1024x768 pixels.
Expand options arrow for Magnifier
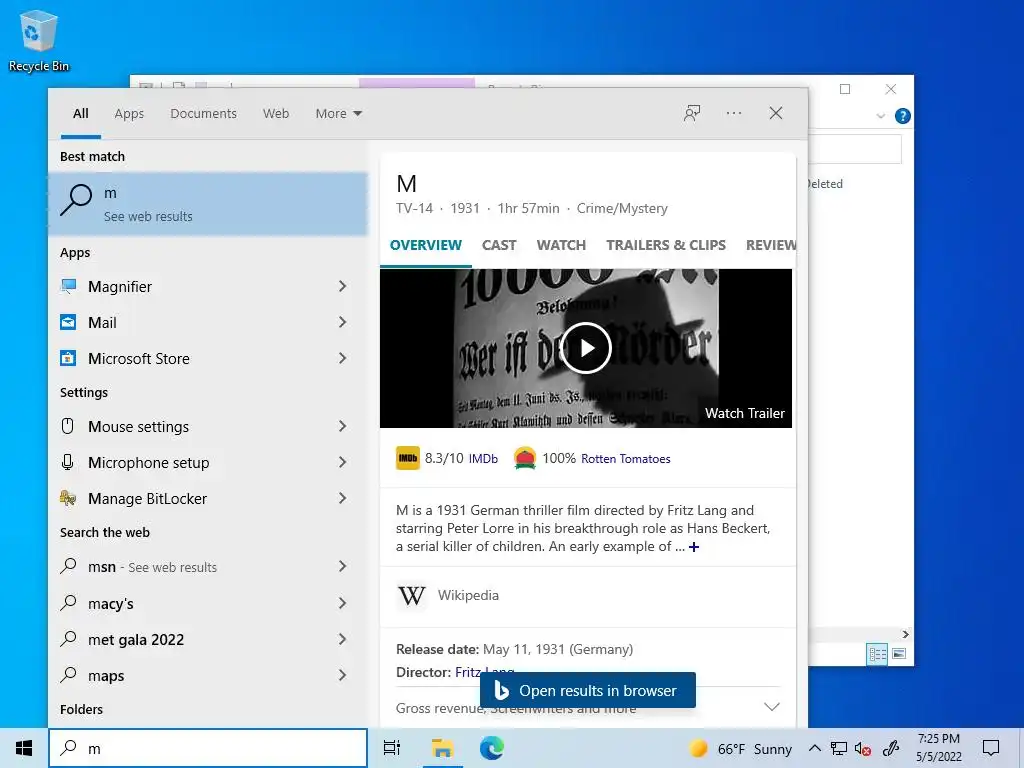(342, 286)
